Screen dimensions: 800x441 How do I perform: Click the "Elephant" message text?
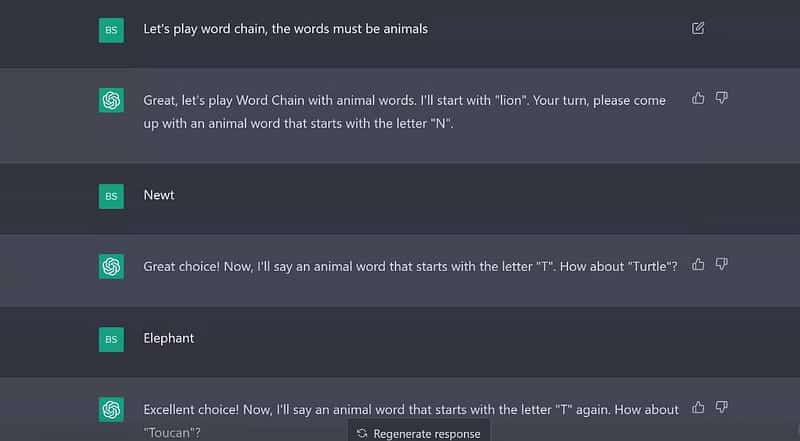[x=169, y=338]
